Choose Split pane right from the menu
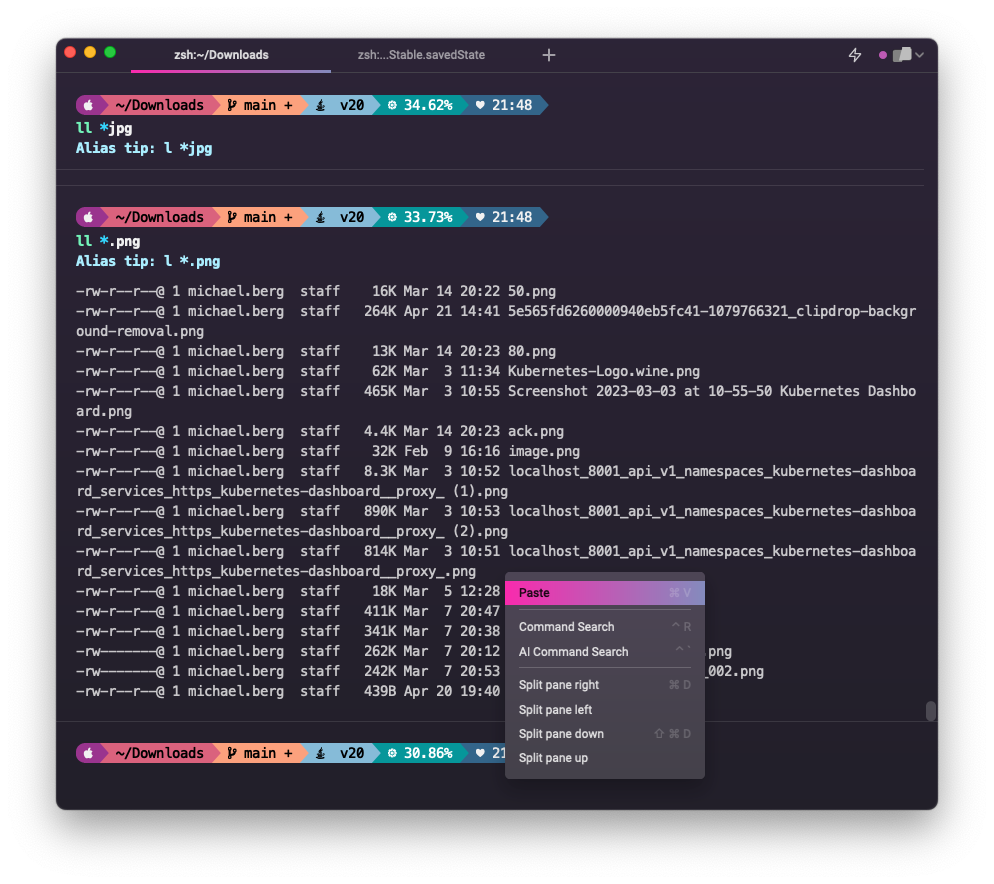994x884 pixels. tap(556, 685)
